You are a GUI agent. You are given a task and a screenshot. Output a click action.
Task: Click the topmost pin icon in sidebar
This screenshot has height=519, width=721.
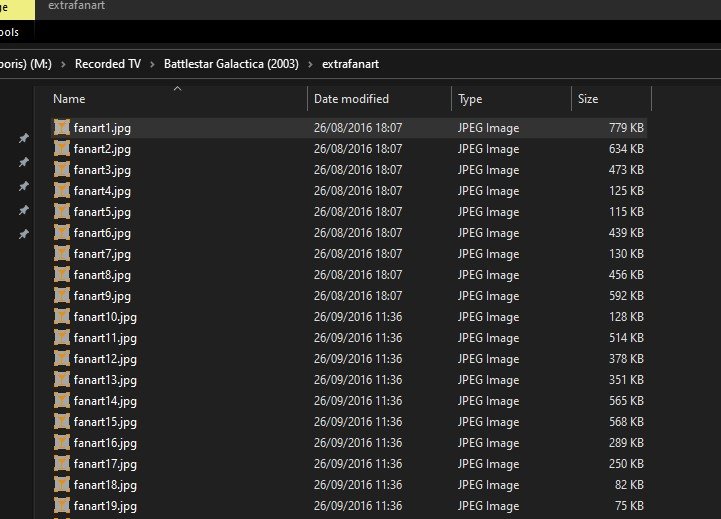[x=24, y=139]
